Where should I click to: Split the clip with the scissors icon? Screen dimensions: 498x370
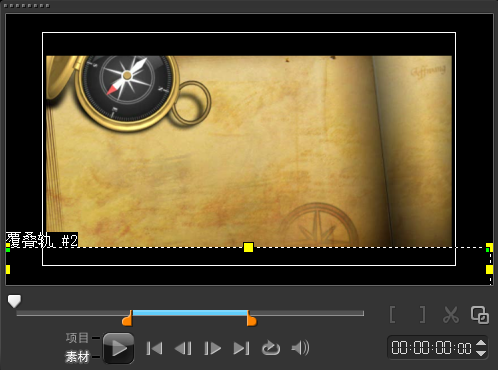point(451,314)
